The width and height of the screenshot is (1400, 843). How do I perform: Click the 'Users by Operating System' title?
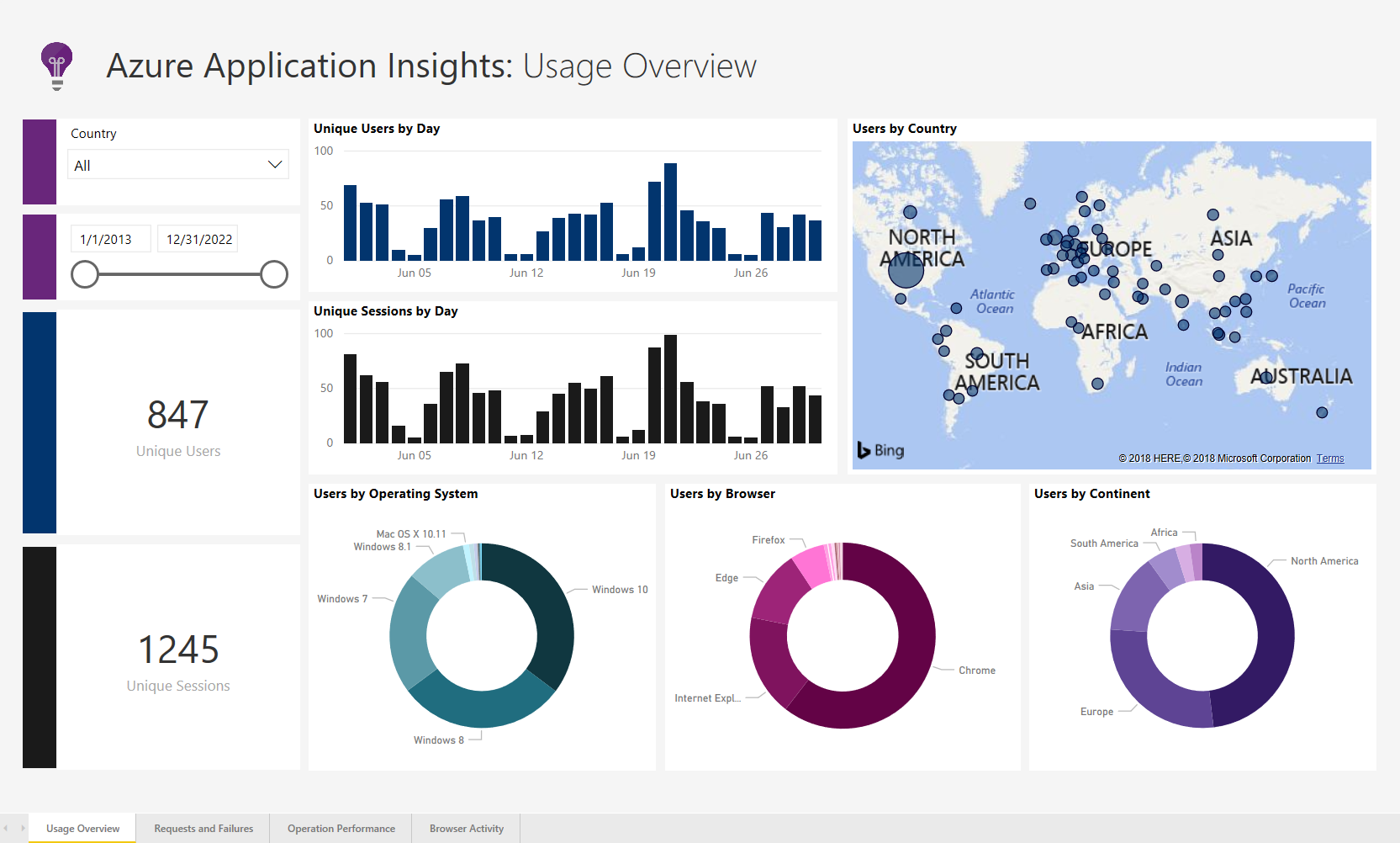click(396, 494)
